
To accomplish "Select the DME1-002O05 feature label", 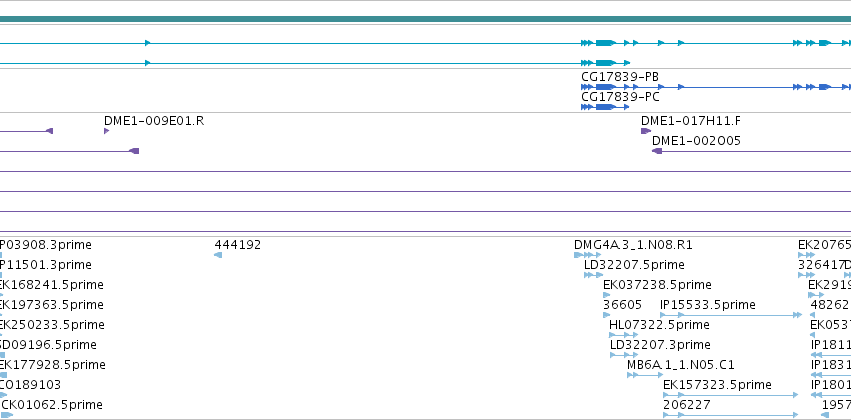I will [696, 141].
